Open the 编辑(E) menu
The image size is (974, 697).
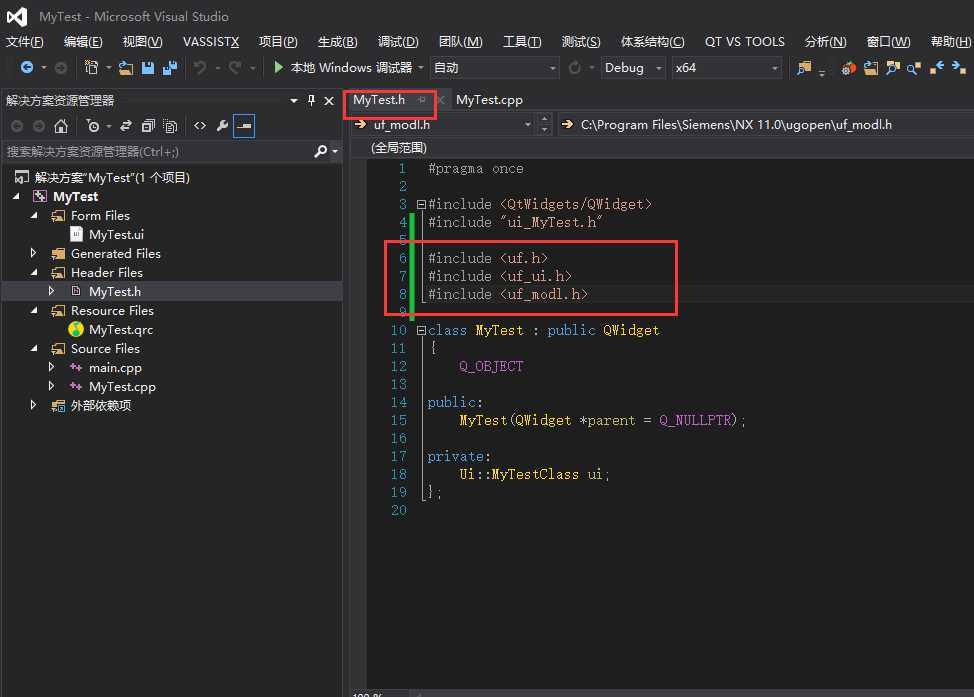click(83, 42)
